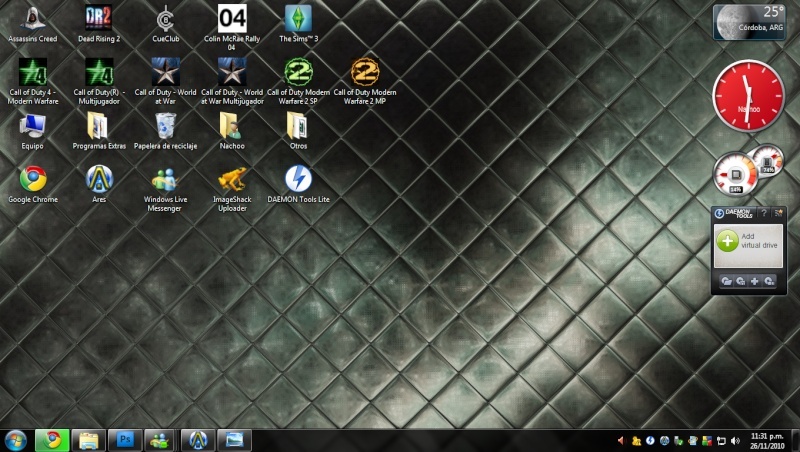Select the Dead Rising 2 desktop icon
The width and height of the screenshot is (800, 452).
[98, 24]
